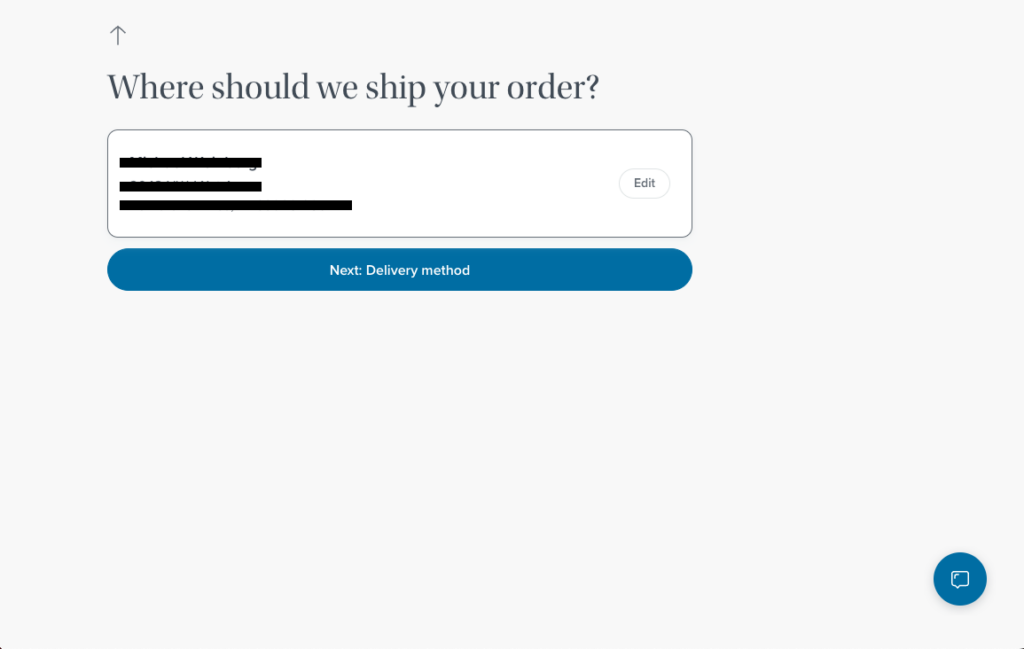This screenshot has height=649, width=1024.
Task: Click the longest redacted address line
Action: coord(235,205)
